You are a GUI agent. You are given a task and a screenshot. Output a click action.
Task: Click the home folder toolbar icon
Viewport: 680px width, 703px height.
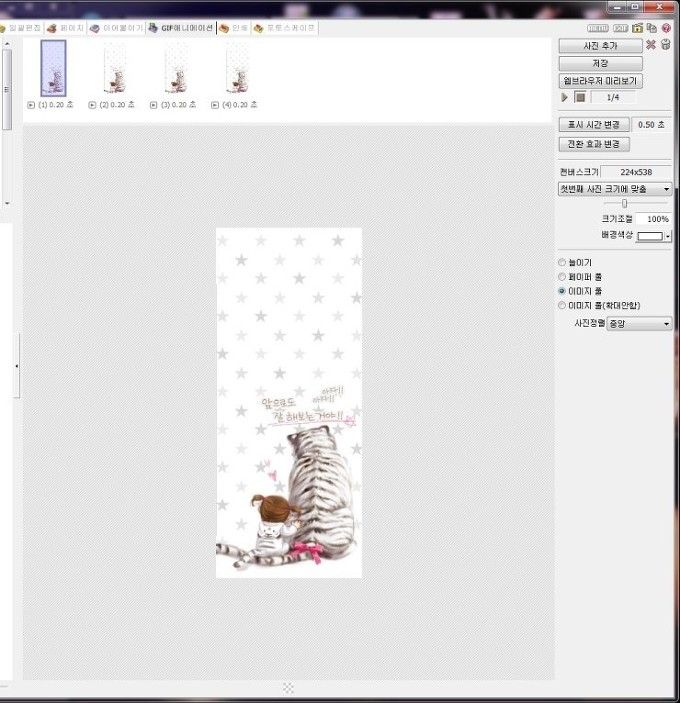(x=637, y=28)
